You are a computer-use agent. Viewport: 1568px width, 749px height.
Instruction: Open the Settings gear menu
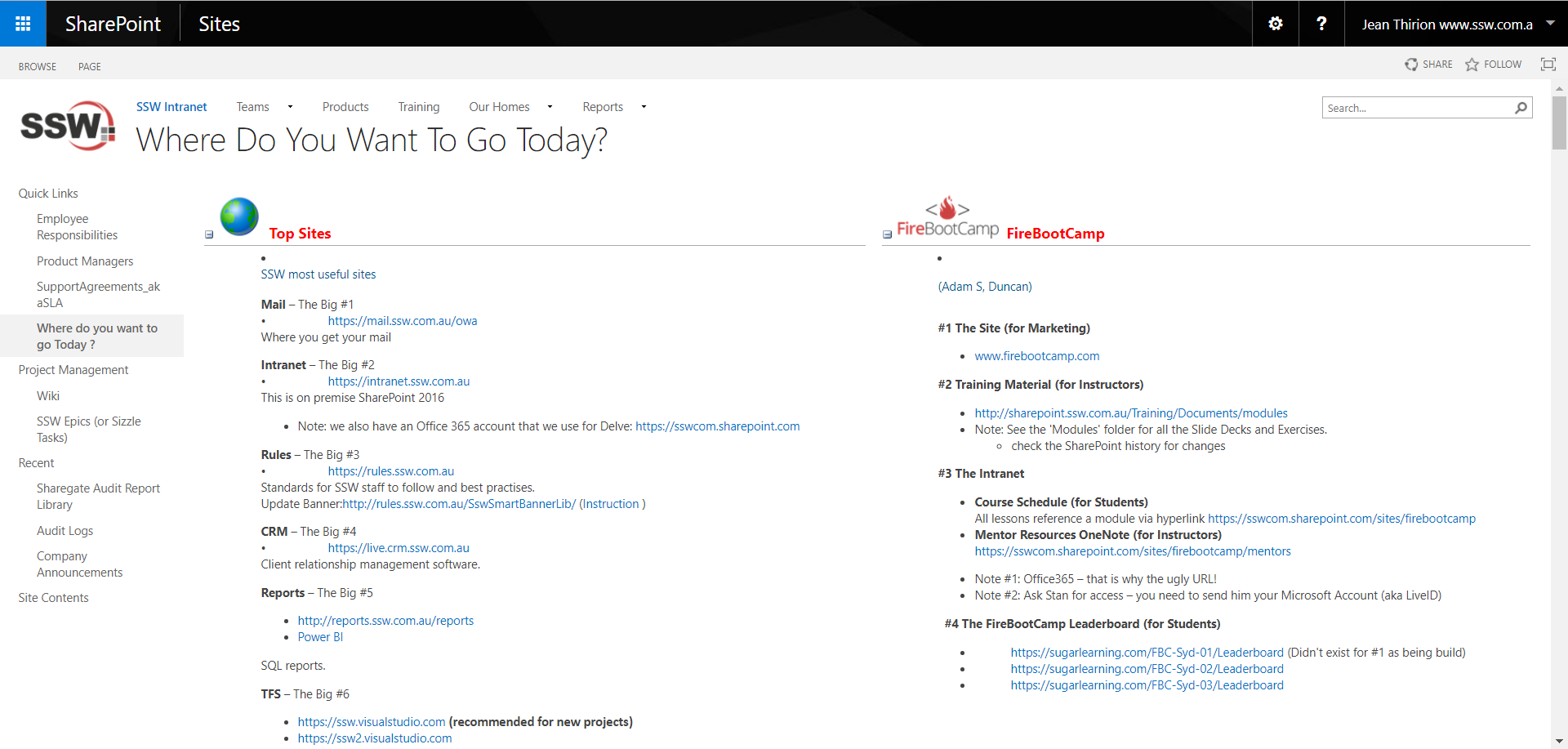point(1275,24)
